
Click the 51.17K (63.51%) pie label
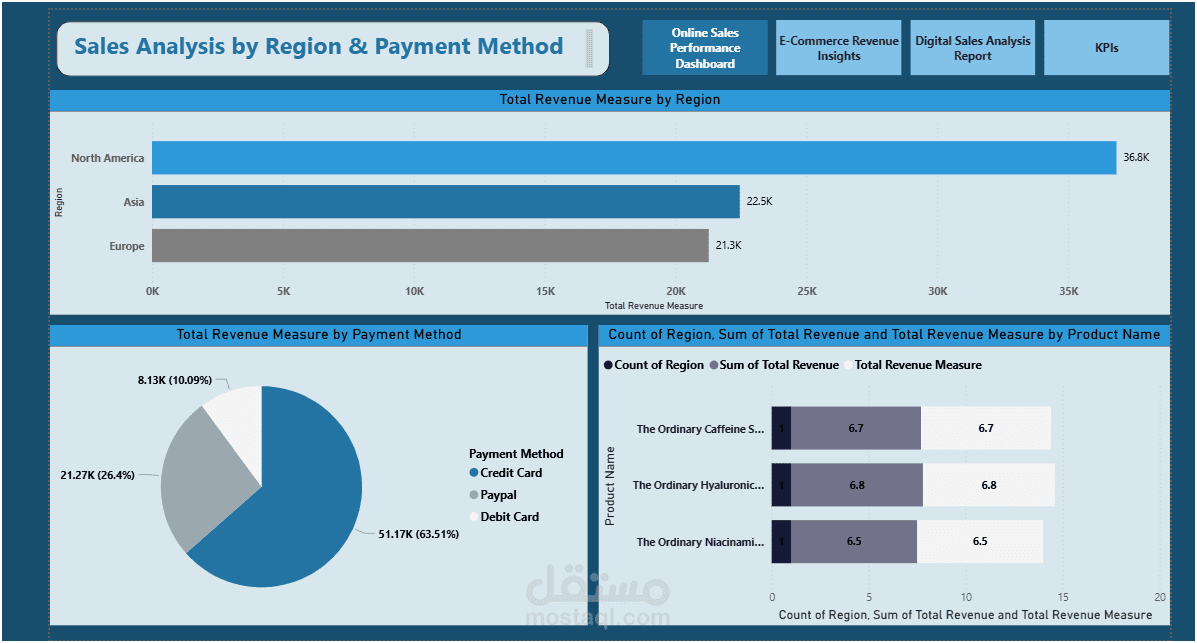pos(418,534)
